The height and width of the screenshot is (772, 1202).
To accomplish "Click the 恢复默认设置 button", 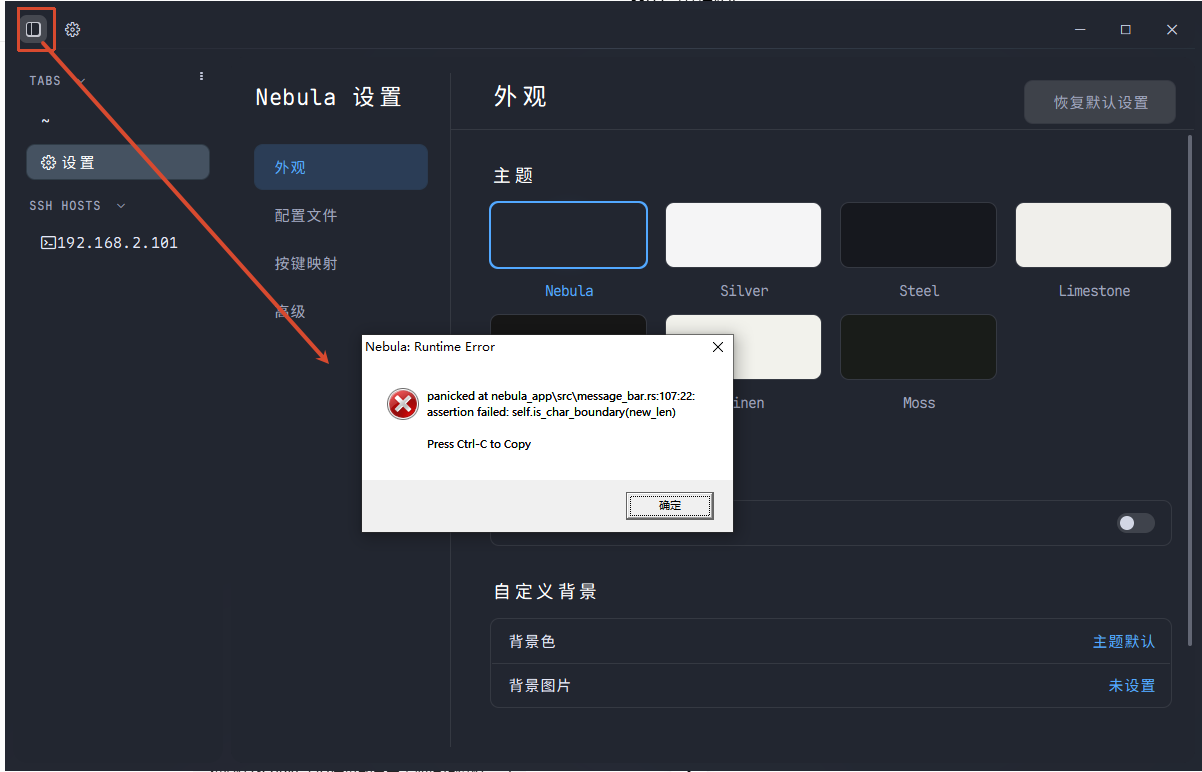I will pos(1100,102).
